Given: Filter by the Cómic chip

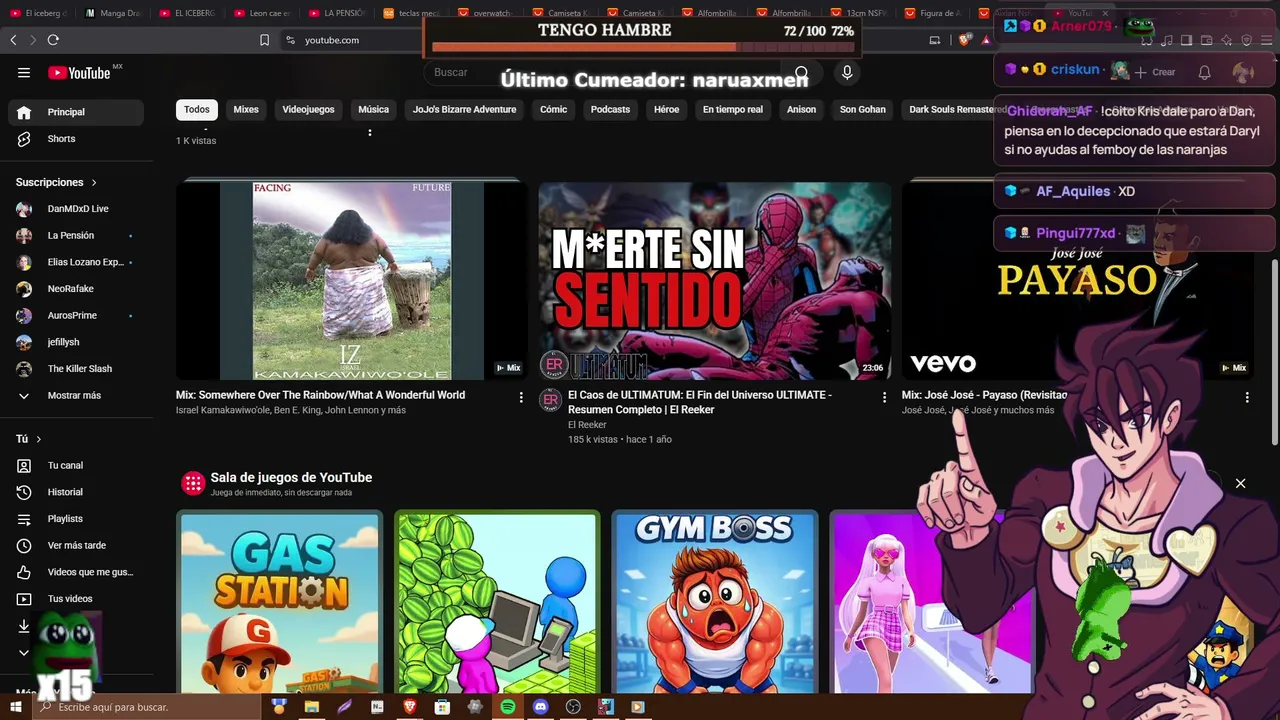Looking at the screenshot, I should pos(554,109).
